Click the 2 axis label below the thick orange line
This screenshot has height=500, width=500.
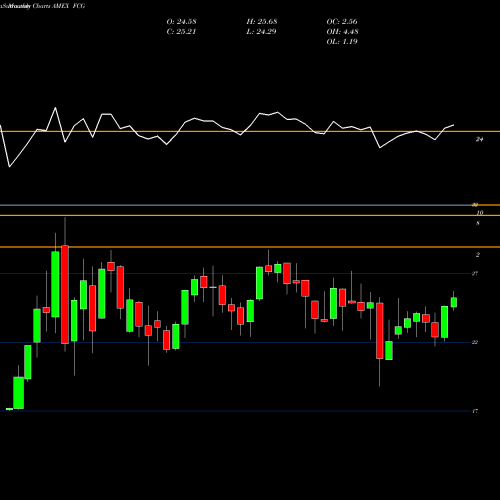478,255
